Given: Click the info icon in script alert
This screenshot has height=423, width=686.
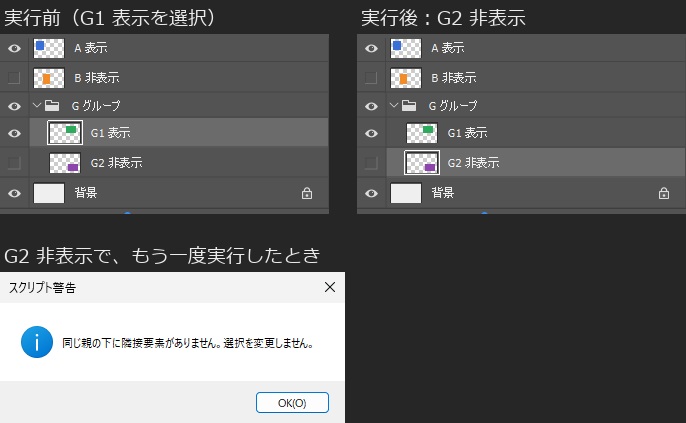Looking at the screenshot, I should tap(37, 342).
